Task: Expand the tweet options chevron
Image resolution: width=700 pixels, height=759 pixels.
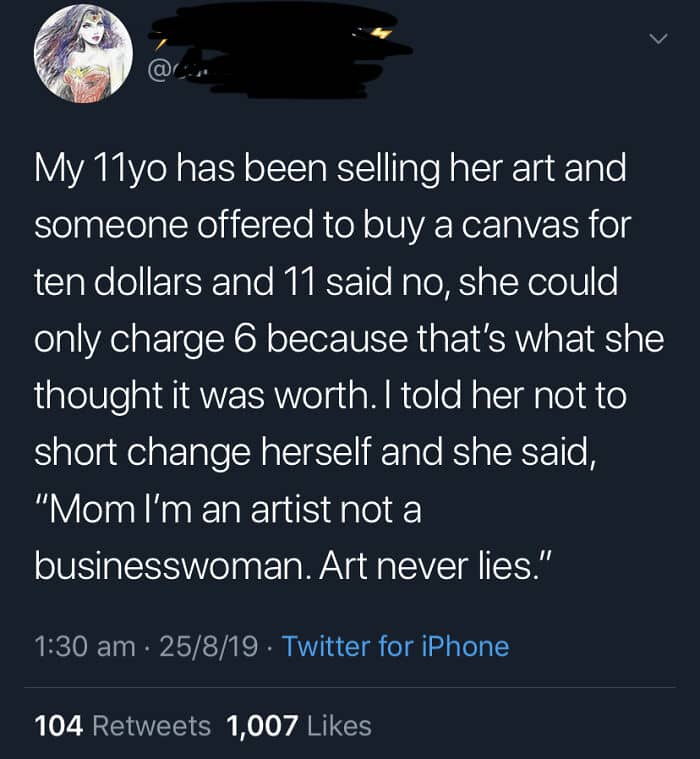Action: pyautogui.click(x=658, y=39)
